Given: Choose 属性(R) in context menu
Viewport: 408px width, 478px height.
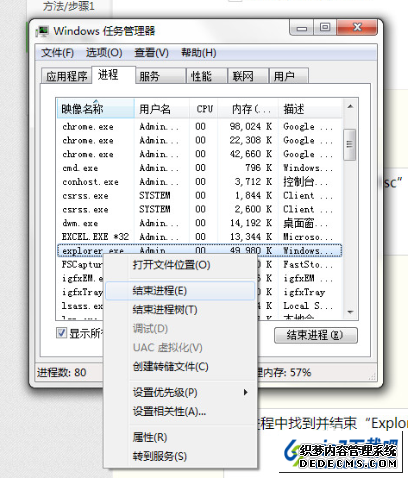Looking at the screenshot, I should pos(180,437).
